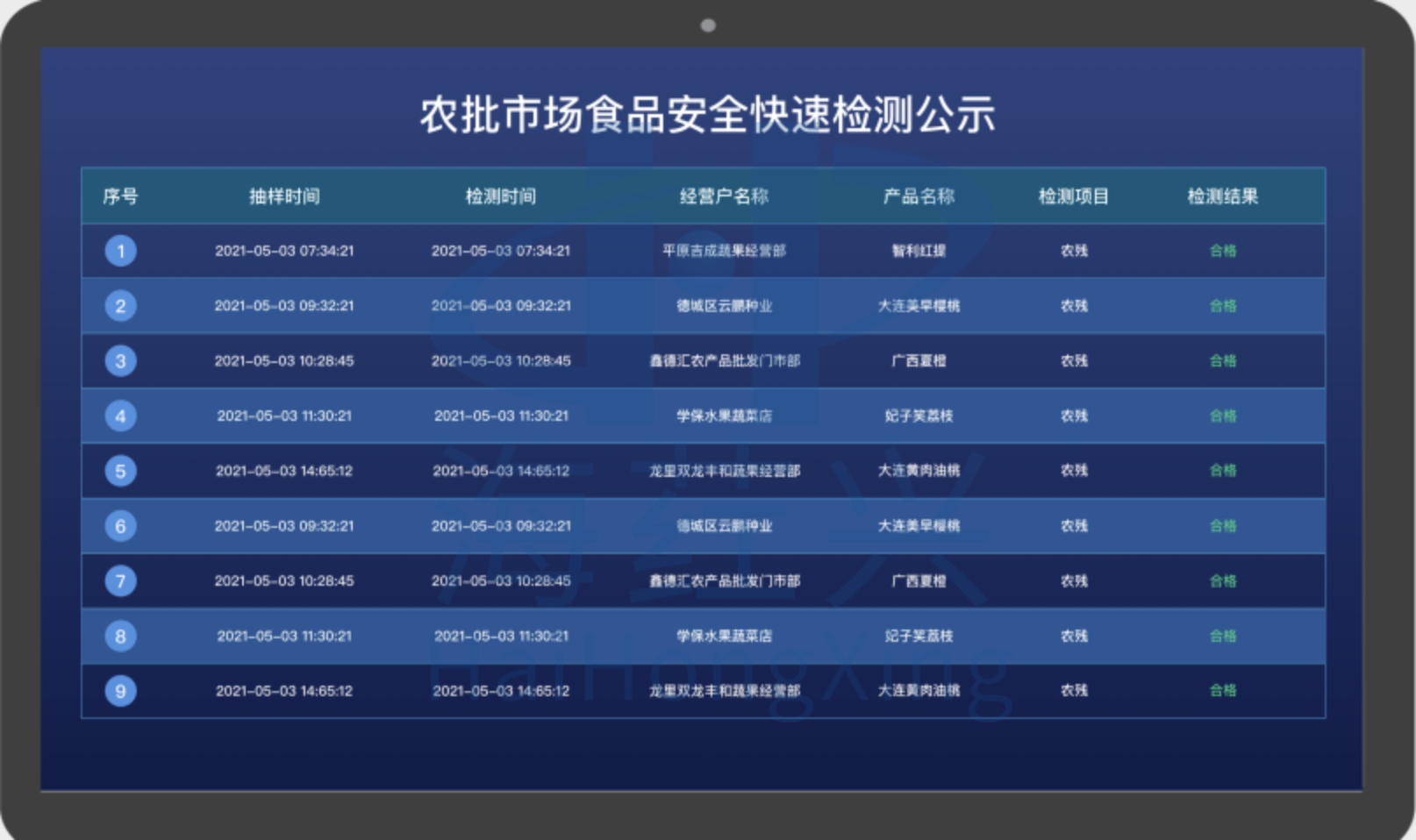The height and width of the screenshot is (840, 1416).
Task: Select the number 2 circle badge
Action: (x=121, y=306)
